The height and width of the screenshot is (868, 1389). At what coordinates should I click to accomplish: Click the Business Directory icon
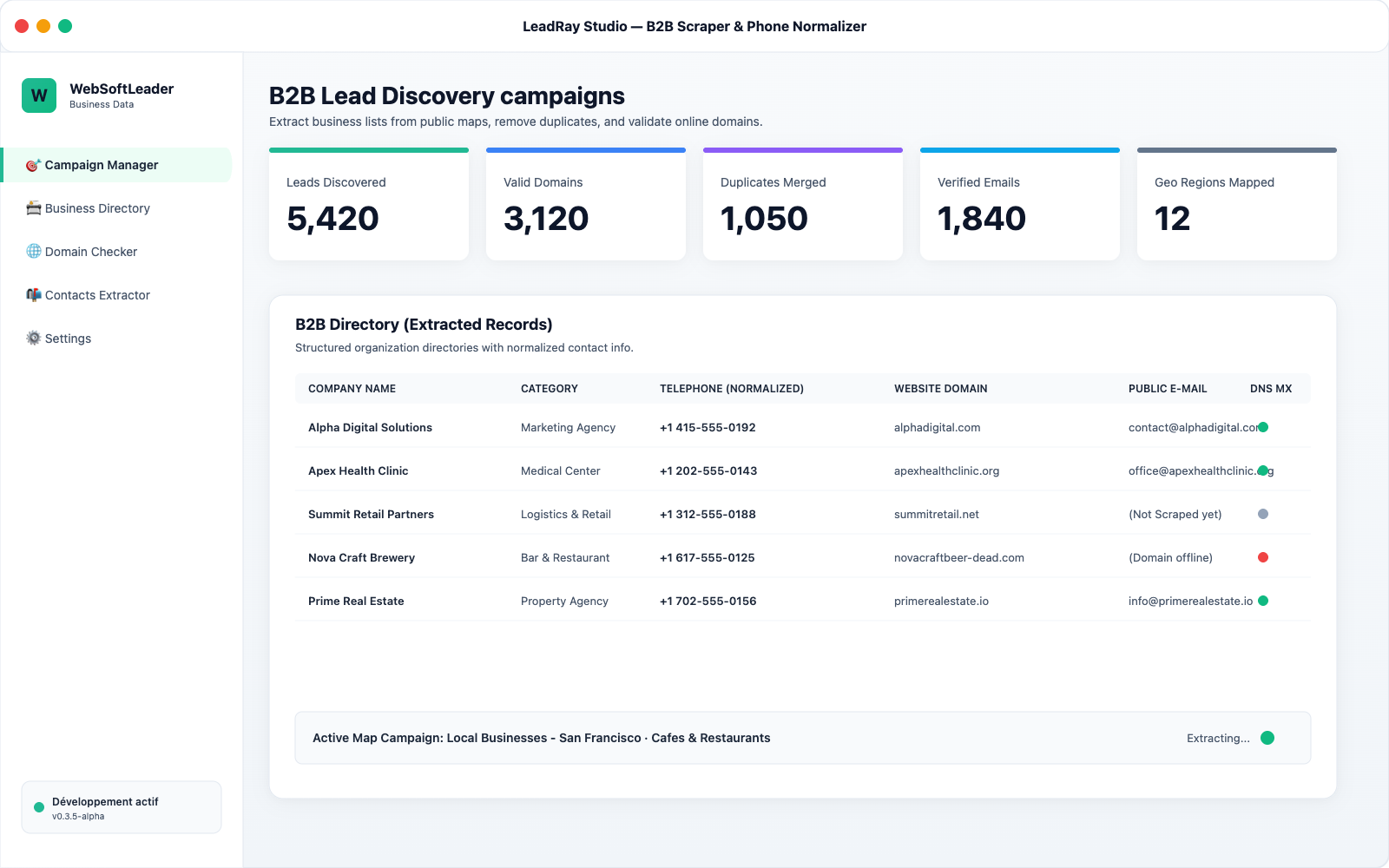(33, 208)
